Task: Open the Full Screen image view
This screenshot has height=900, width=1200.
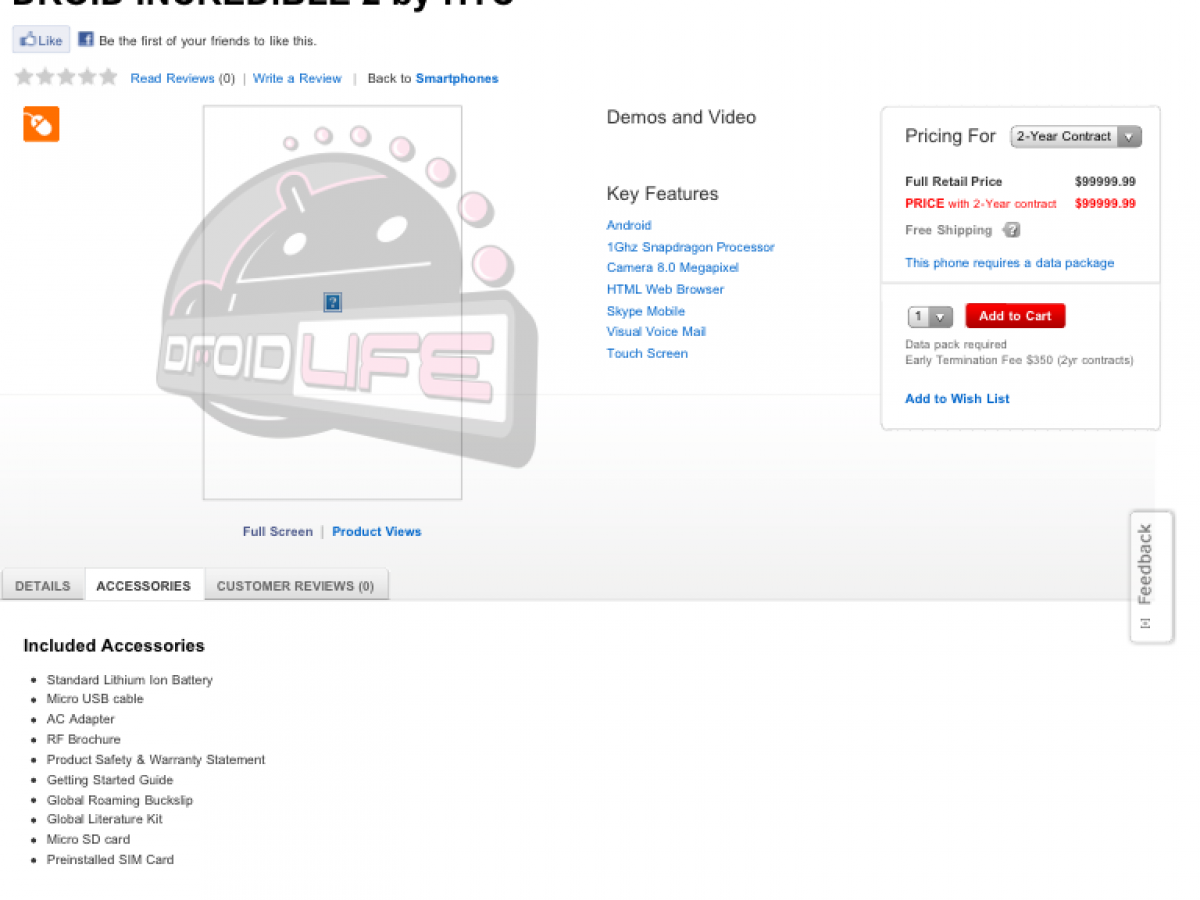Action: point(277,531)
